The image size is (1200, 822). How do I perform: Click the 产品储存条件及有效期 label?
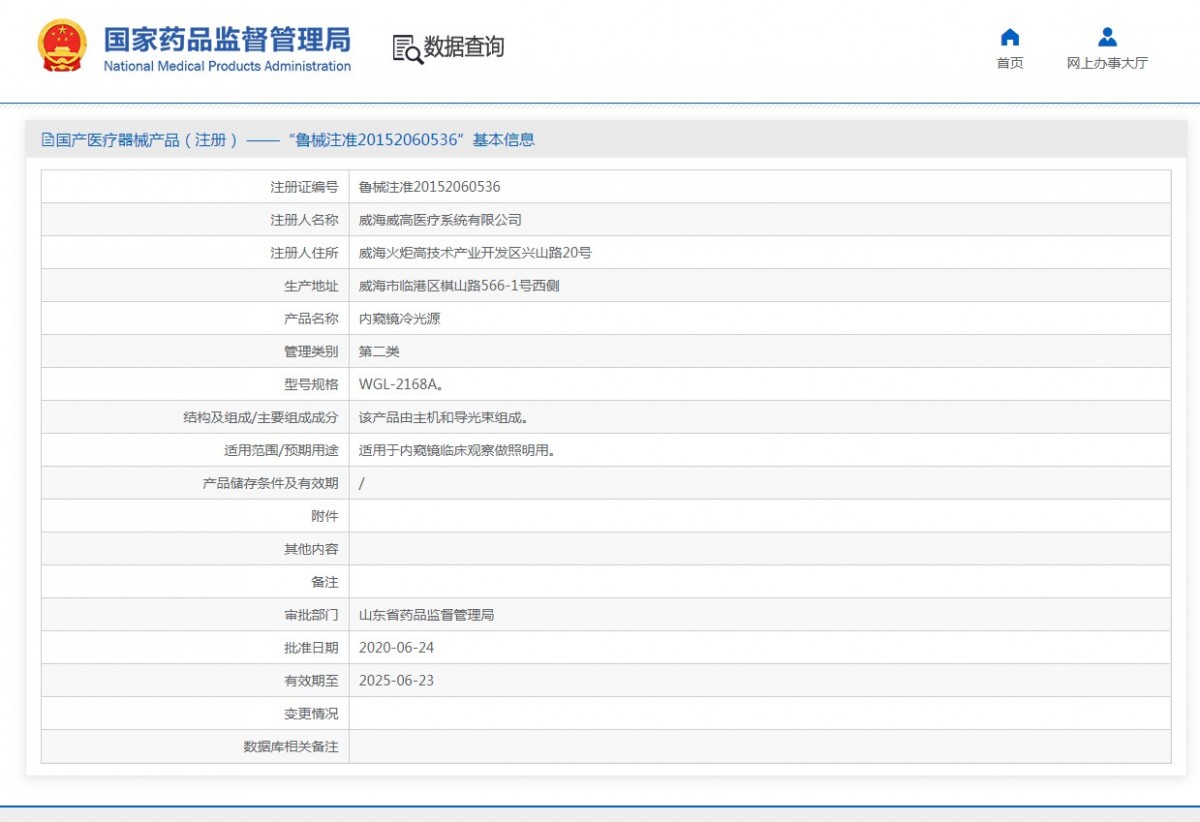(270, 484)
